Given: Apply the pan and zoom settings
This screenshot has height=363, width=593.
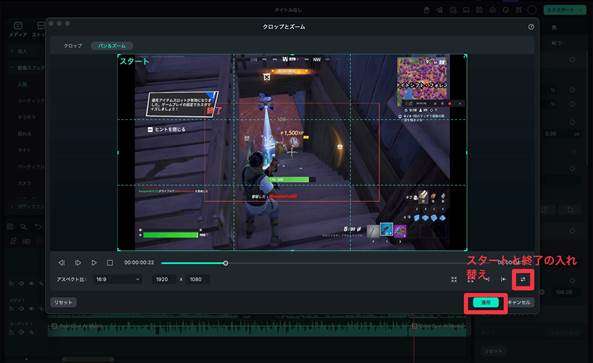Looking at the screenshot, I should tap(486, 302).
